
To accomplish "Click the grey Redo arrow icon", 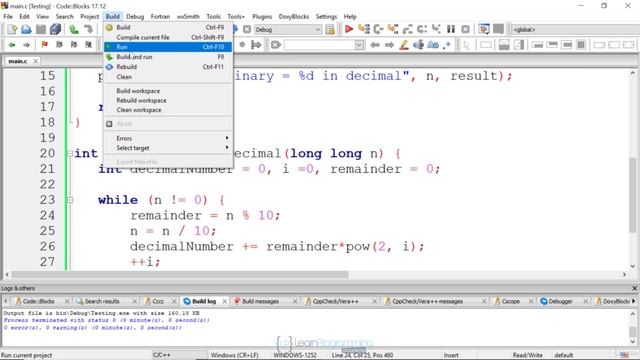I will tap(88, 29).
